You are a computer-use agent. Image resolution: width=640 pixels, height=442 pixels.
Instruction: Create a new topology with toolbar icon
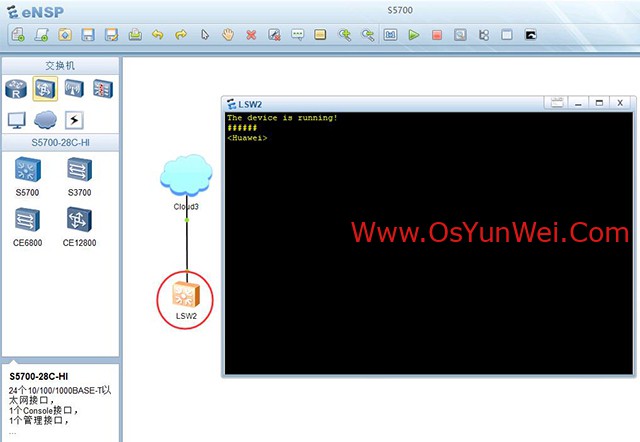pos(18,35)
